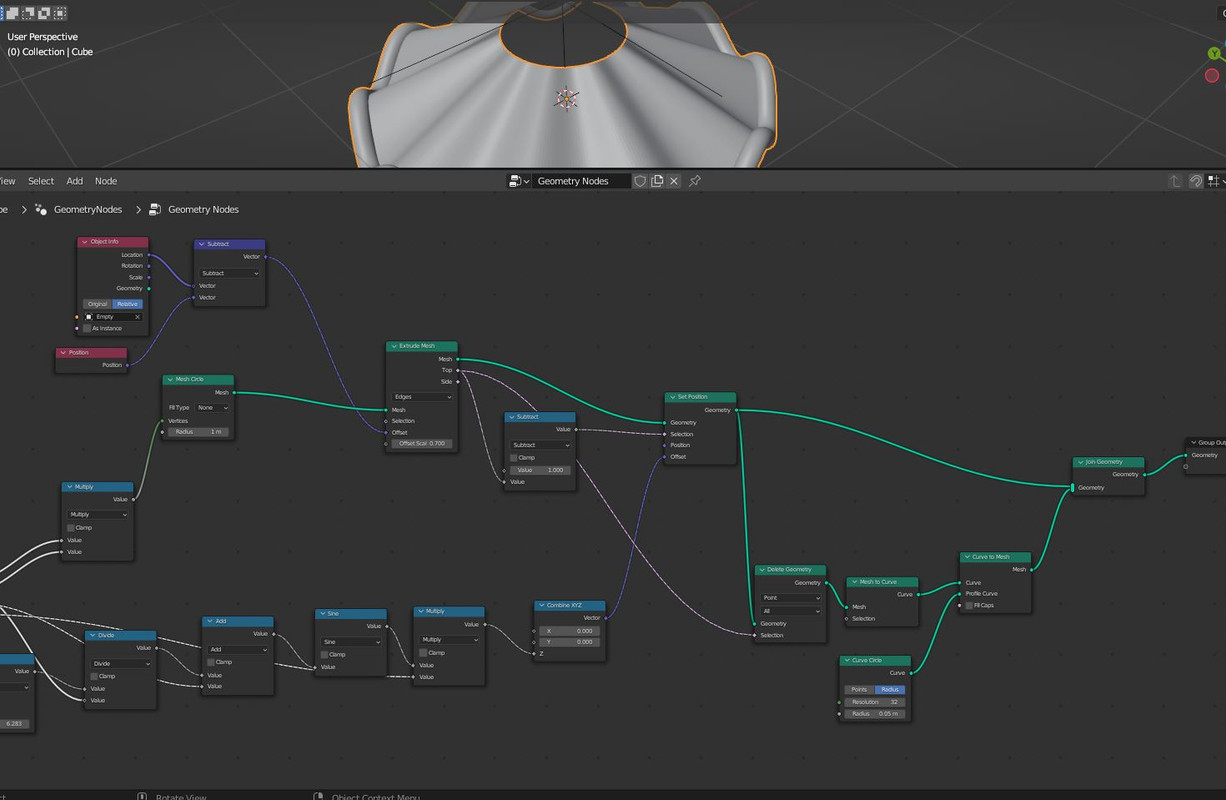1226x800 pixels.
Task: Click the red axis gizmo ball
Action: [1212, 75]
